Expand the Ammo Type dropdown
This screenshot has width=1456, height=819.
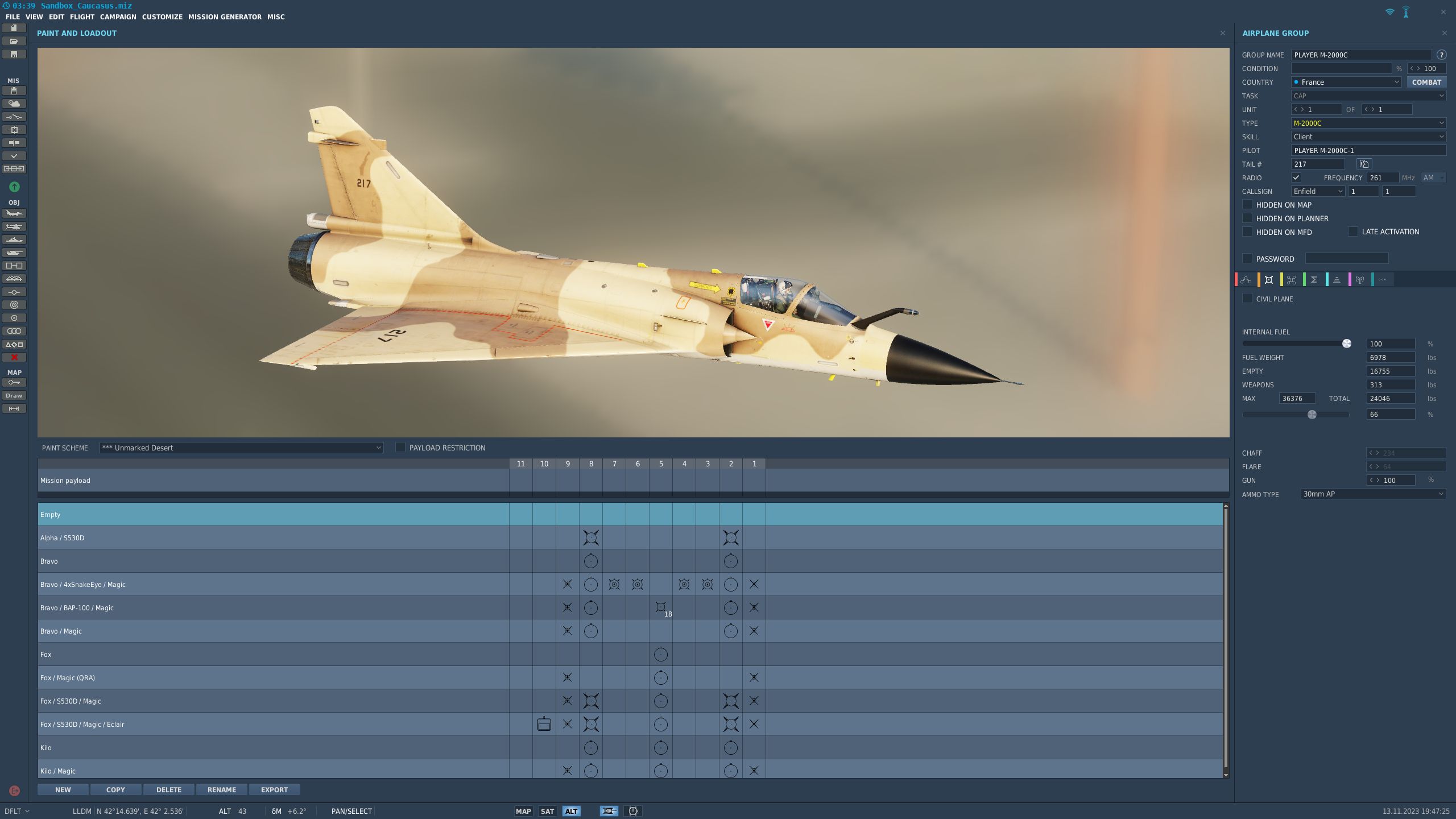click(x=1372, y=494)
